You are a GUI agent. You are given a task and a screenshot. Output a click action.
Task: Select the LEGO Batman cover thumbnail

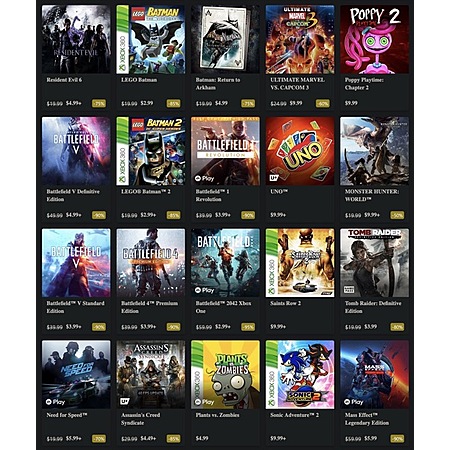(151, 39)
